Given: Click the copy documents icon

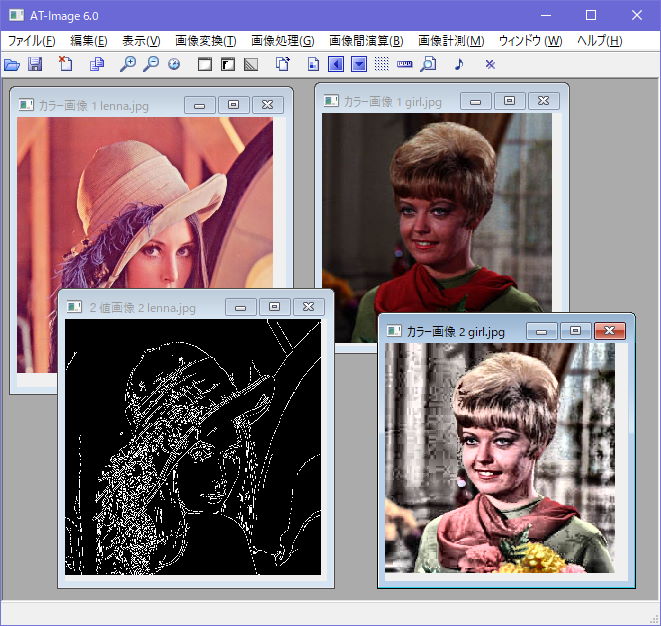Looking at the screenshot, I should pos(97,64).
